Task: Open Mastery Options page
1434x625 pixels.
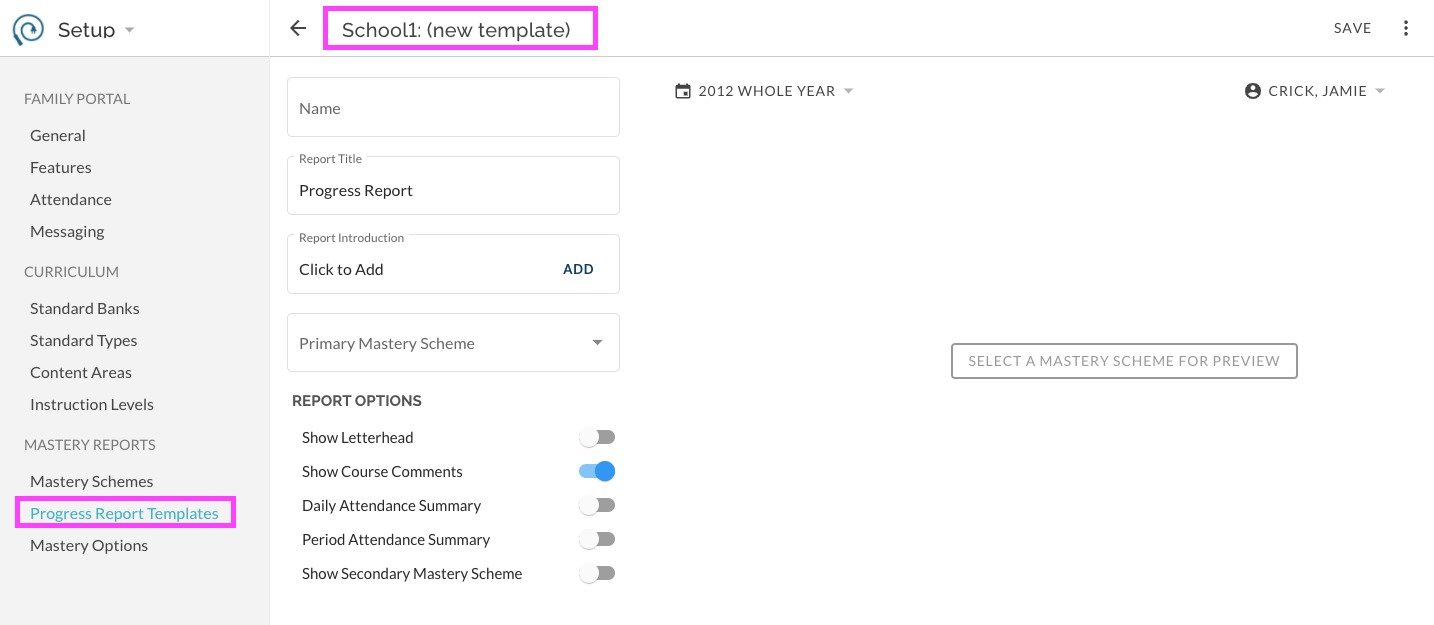Action: [x=89, y=545]
